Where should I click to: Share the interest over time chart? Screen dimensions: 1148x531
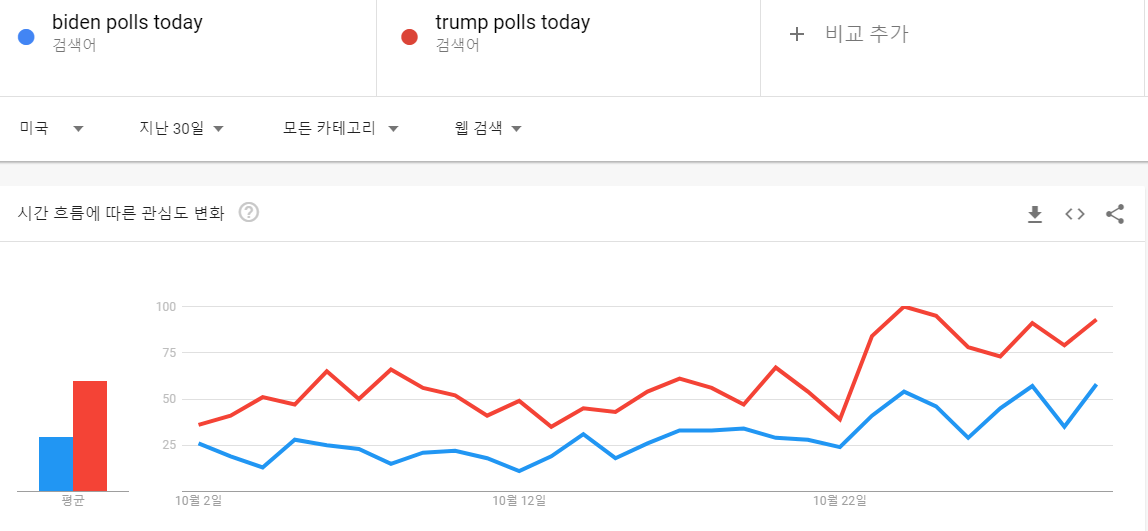[x=1115, y=214]
